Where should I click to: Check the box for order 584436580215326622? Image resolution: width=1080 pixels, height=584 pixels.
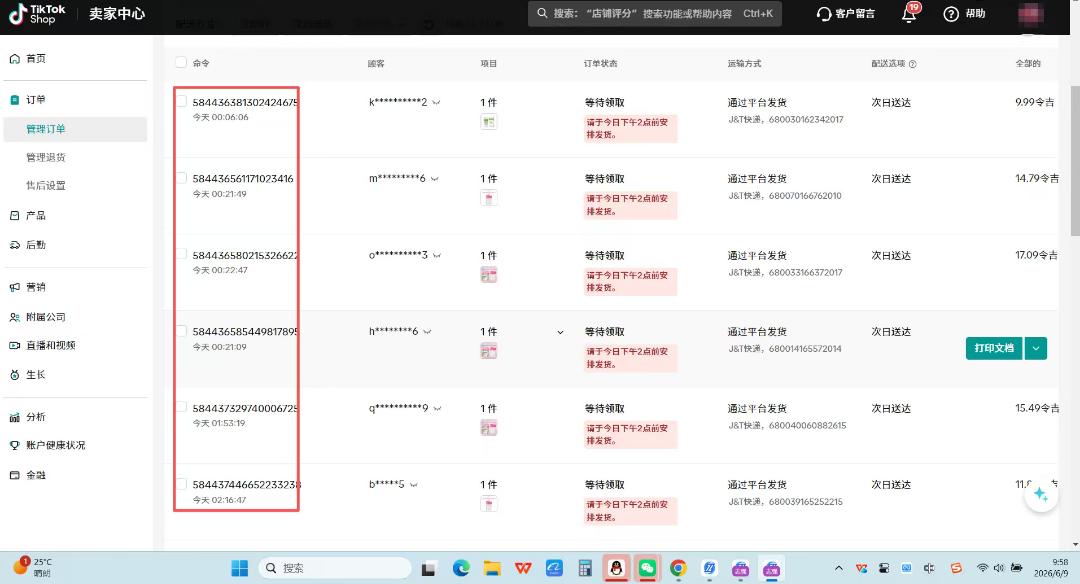(x=181, y=255)
